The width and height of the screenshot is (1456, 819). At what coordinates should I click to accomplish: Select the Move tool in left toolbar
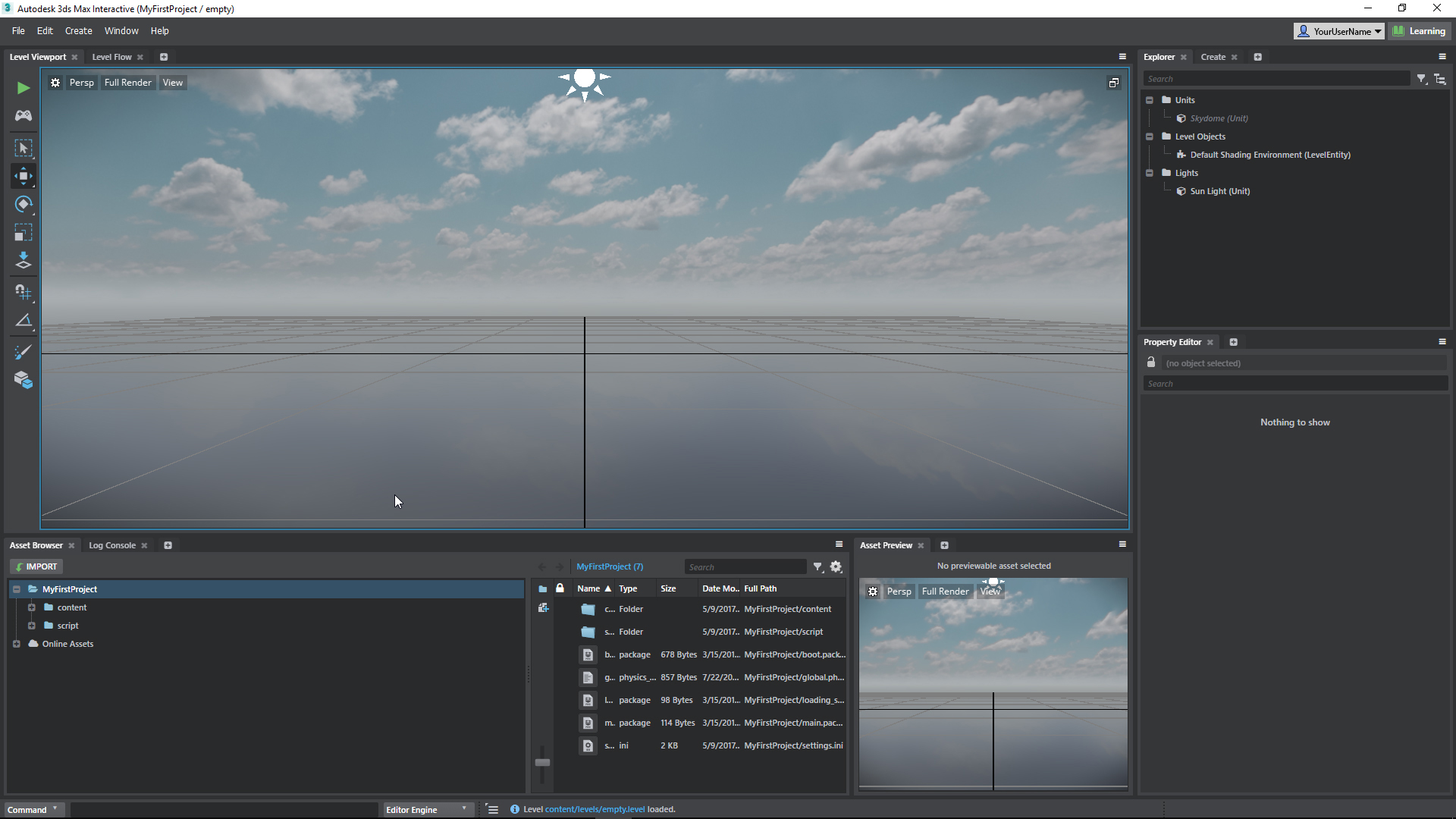click(x=24, y=176)
